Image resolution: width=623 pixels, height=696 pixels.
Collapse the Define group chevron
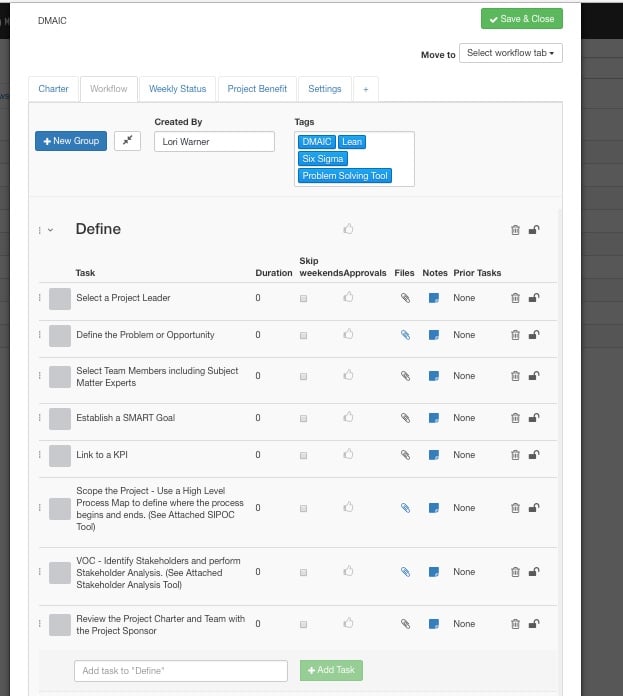[50, 230]
